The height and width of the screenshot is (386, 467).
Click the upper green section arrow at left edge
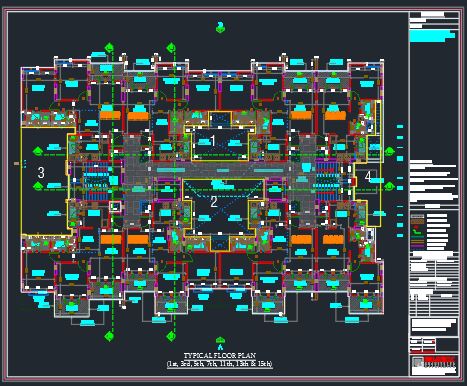[x=38, y=151]
